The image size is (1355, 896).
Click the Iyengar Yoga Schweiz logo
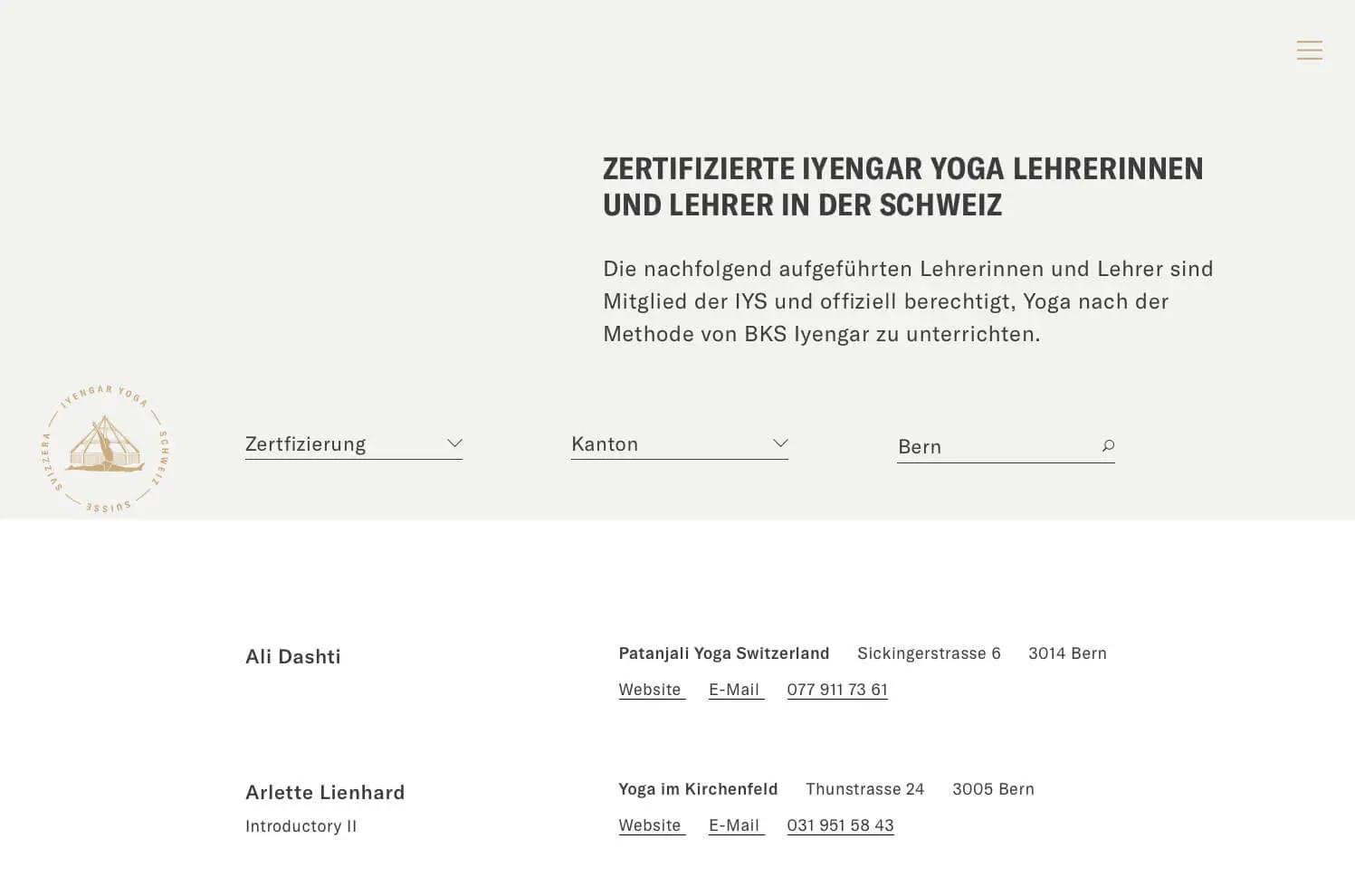point(105,449)
